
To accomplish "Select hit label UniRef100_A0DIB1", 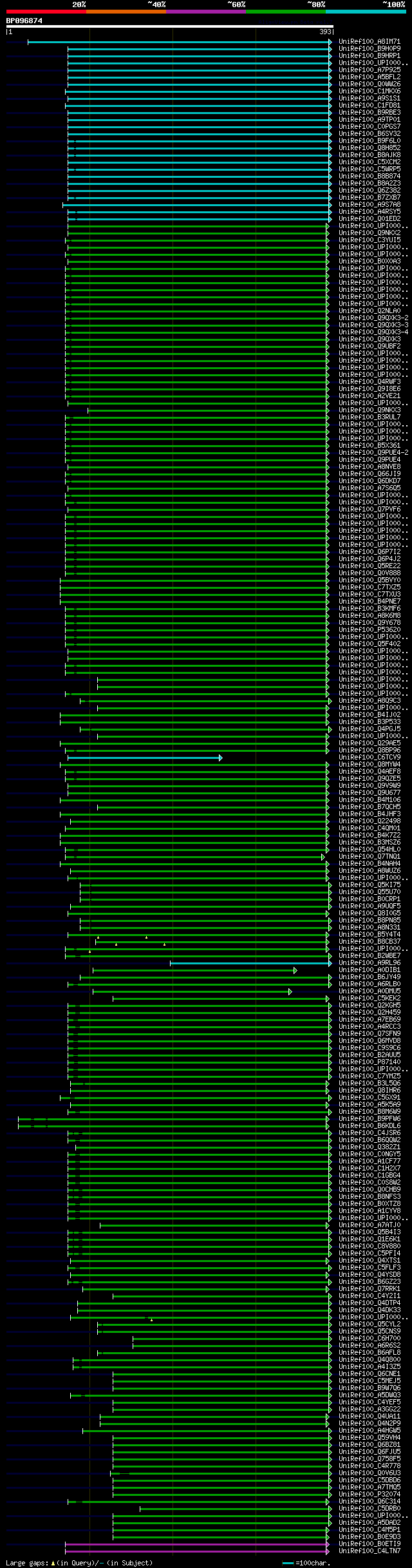I will tap(370, 970).
